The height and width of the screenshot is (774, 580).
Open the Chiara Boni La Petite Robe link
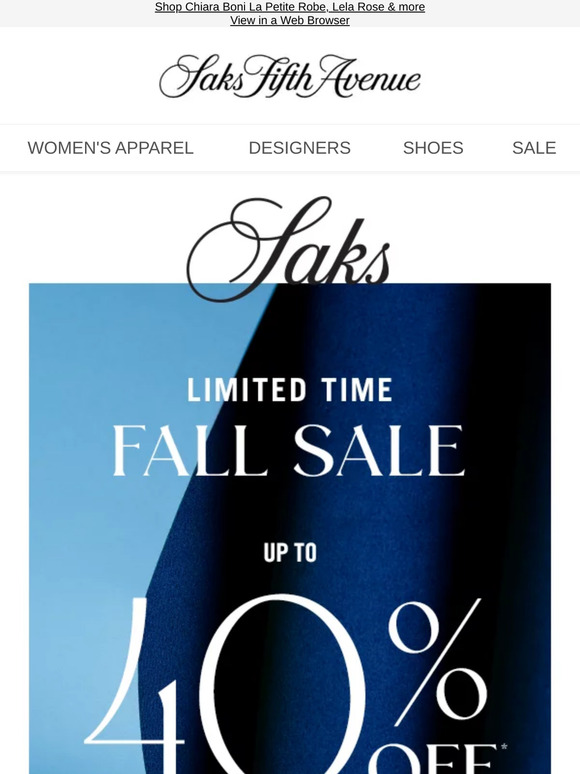290,7
